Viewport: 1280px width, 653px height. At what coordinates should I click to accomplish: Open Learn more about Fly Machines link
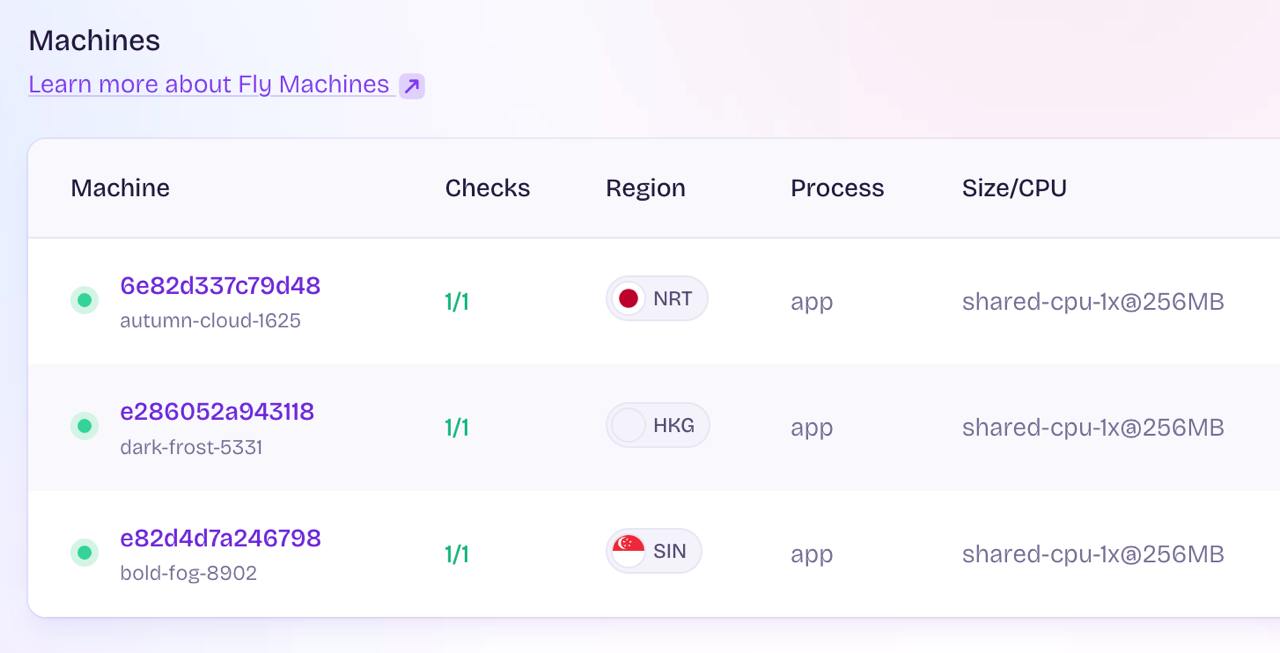(x=208, y=85)
